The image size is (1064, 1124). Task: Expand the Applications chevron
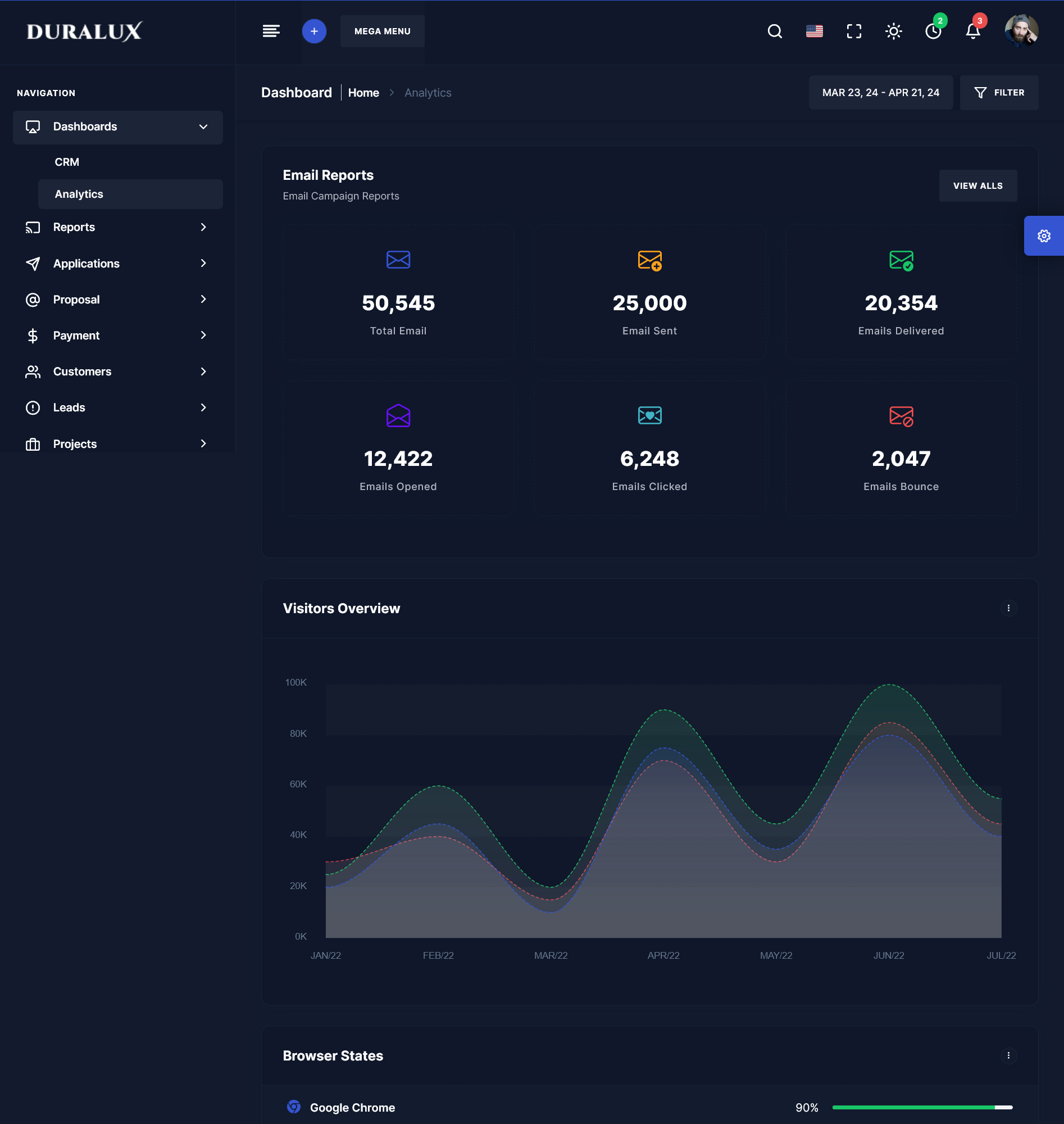click(x=203, y=263)
